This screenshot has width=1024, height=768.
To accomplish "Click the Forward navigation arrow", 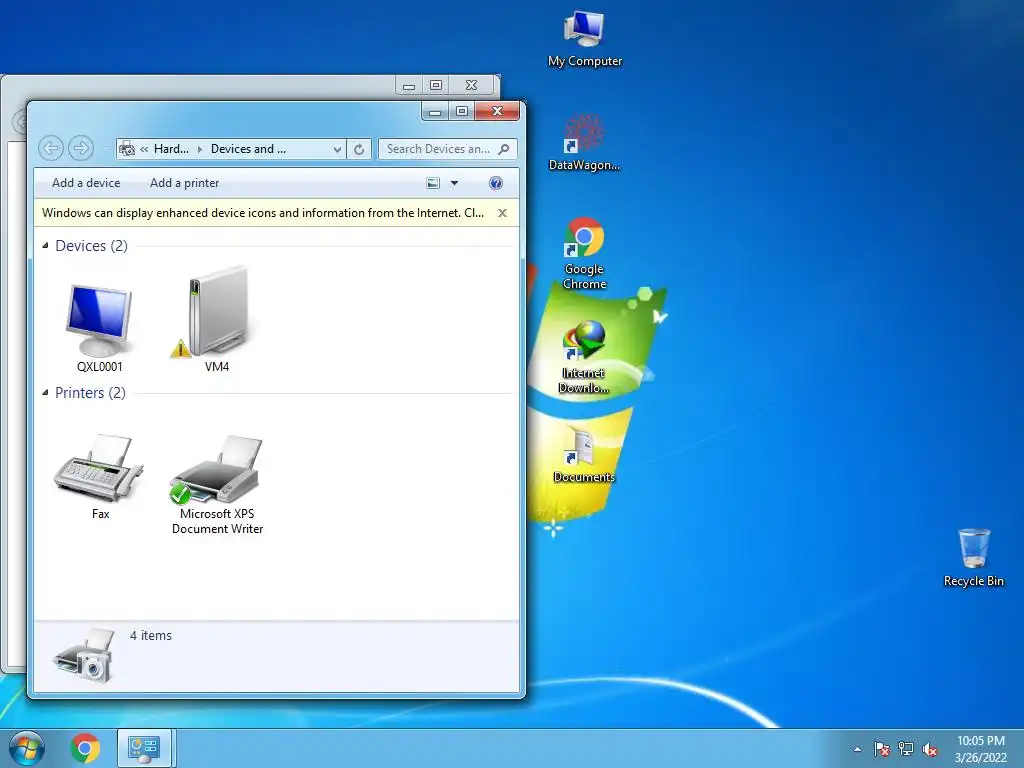I will tap(81, 148).
